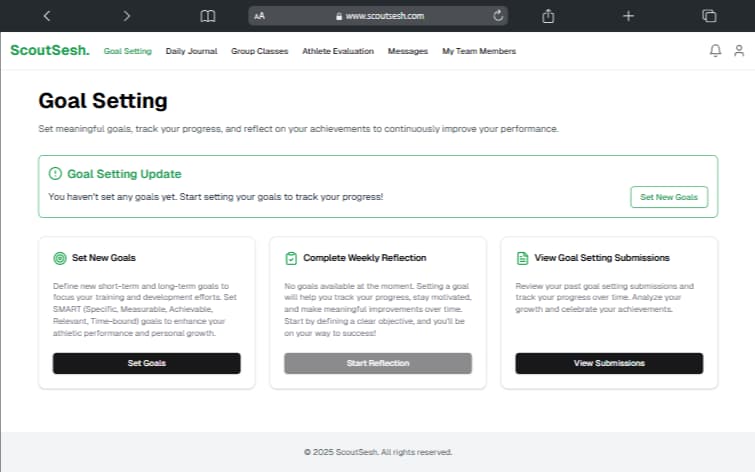Click the reload page icon
This screenshot has width=755, height=472.
[x=498, y=16]
